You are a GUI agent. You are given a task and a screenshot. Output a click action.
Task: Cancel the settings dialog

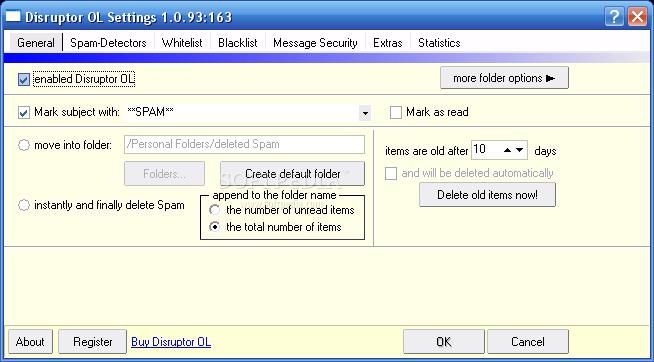pyautogui.click(x=528, y=342)
